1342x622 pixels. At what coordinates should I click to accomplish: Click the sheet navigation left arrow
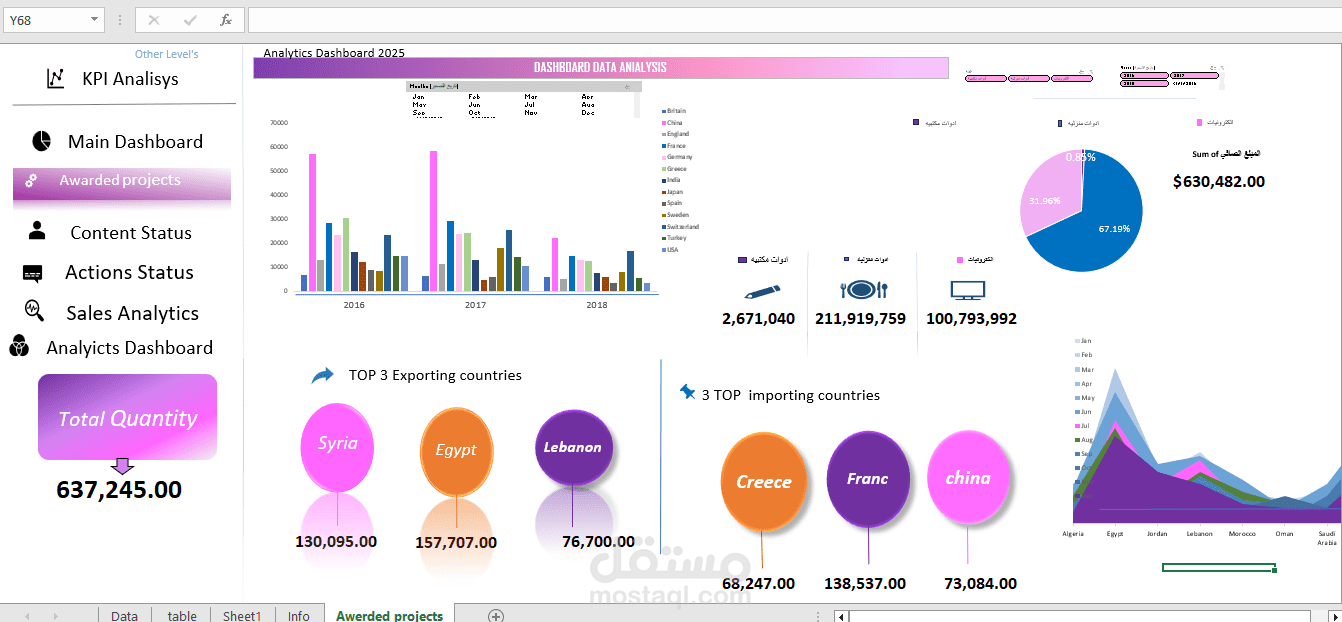[27, 616]
